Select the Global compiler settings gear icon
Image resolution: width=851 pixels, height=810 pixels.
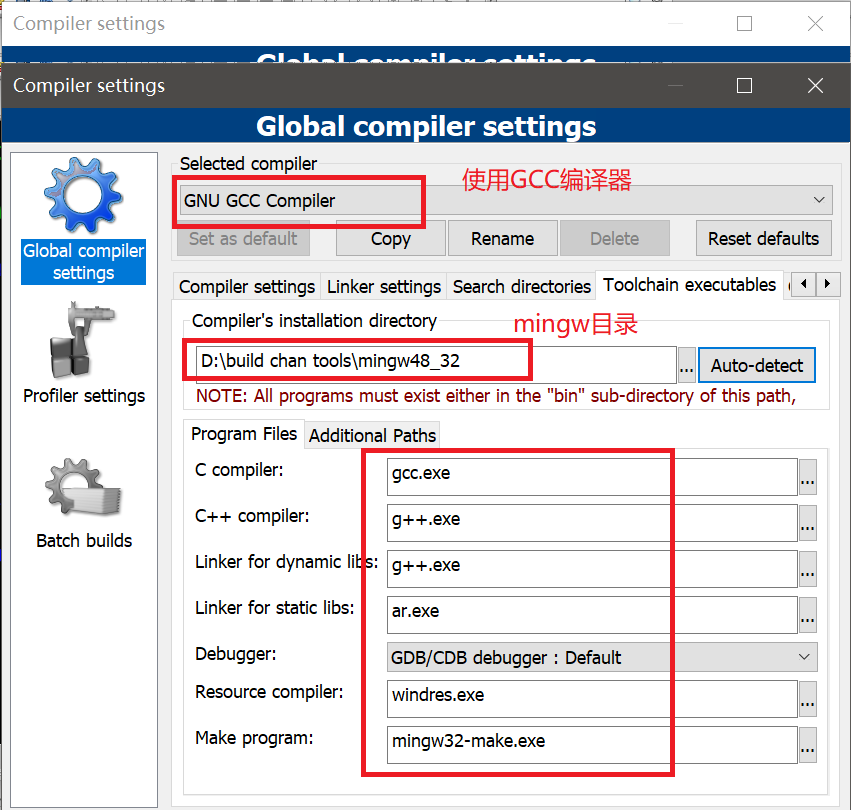click(84, 197)
